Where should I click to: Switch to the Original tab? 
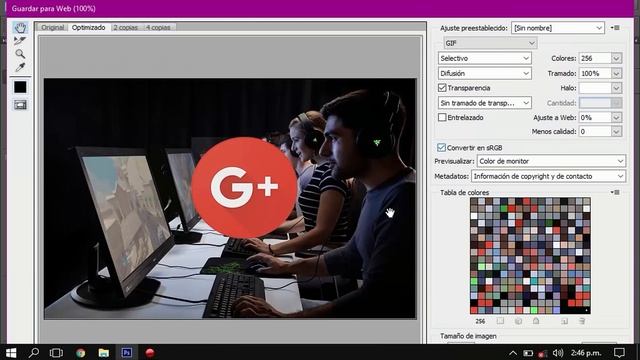(x=53, y=27)
